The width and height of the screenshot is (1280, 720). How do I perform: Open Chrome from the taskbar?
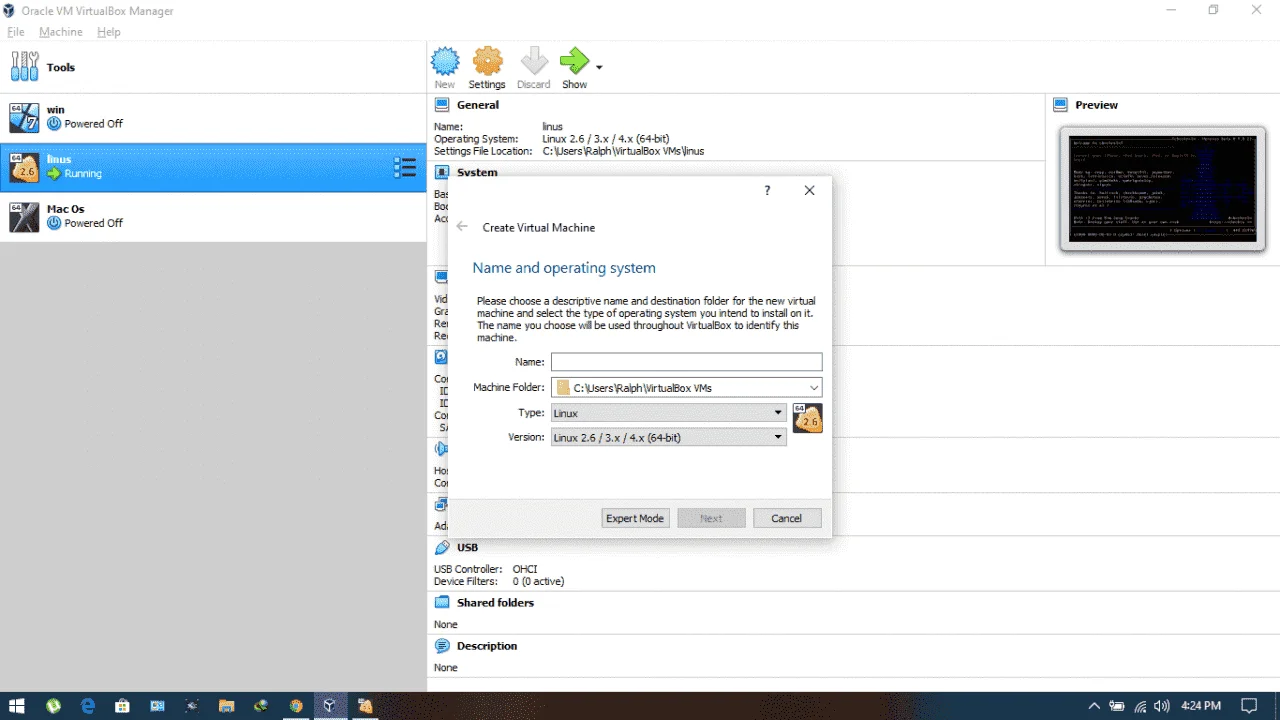click(295, 706)
